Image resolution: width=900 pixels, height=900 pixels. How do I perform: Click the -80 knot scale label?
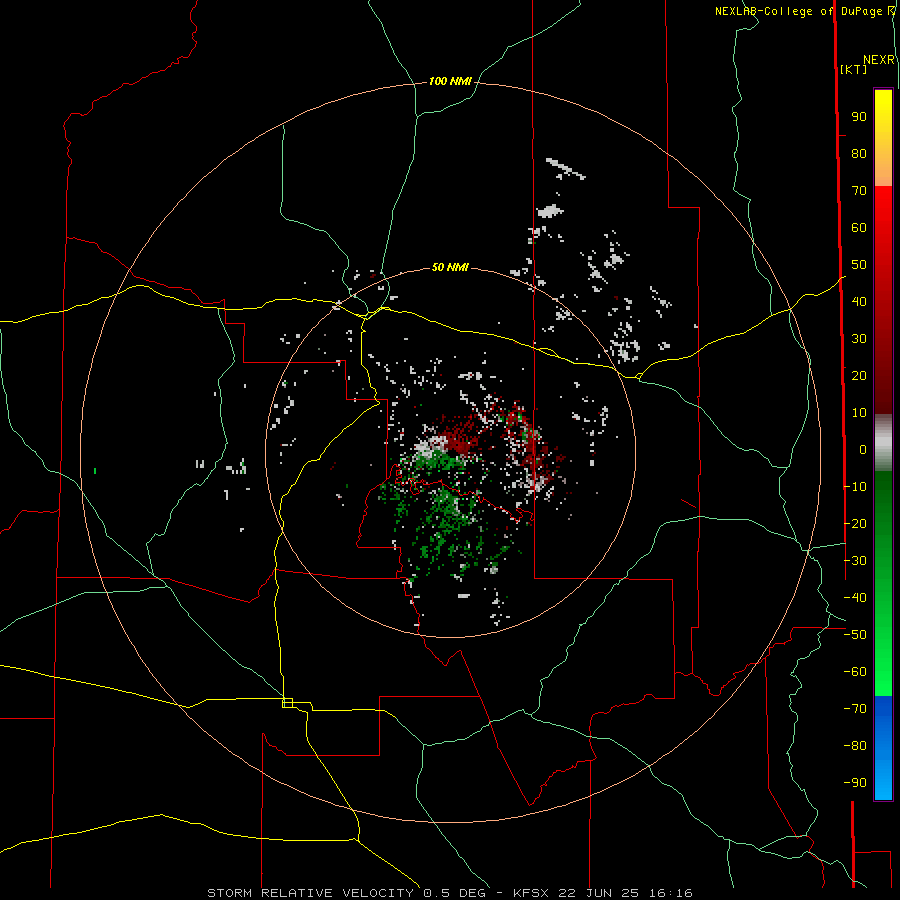point(855,746)
